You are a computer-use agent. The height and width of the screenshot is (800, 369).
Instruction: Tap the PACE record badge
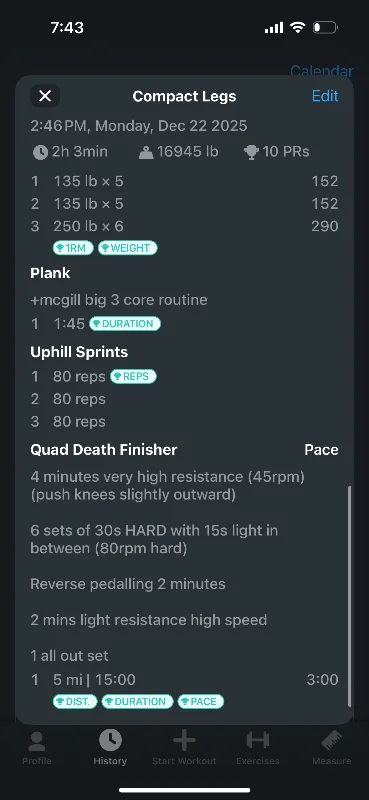coord(201,702)
